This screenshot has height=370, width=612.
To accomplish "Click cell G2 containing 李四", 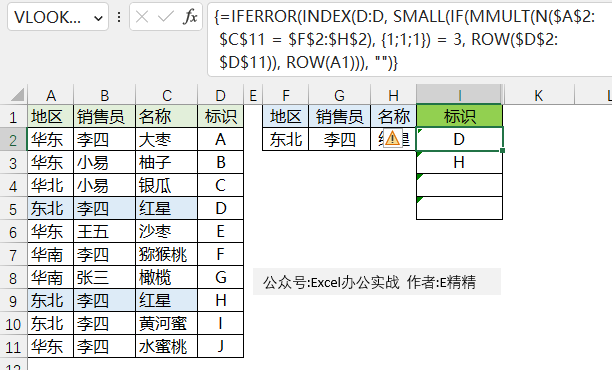I will point(340,139).
